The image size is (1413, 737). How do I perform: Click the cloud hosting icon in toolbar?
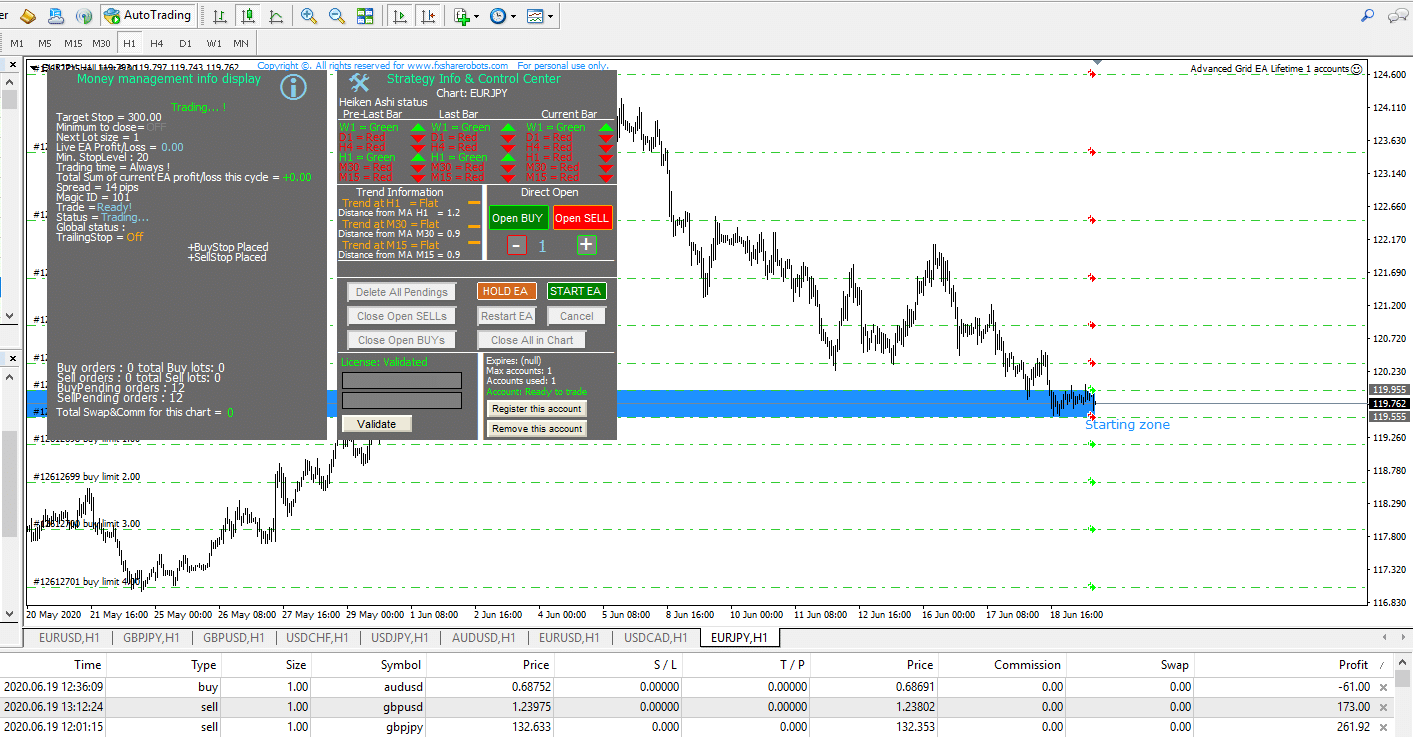56,16
